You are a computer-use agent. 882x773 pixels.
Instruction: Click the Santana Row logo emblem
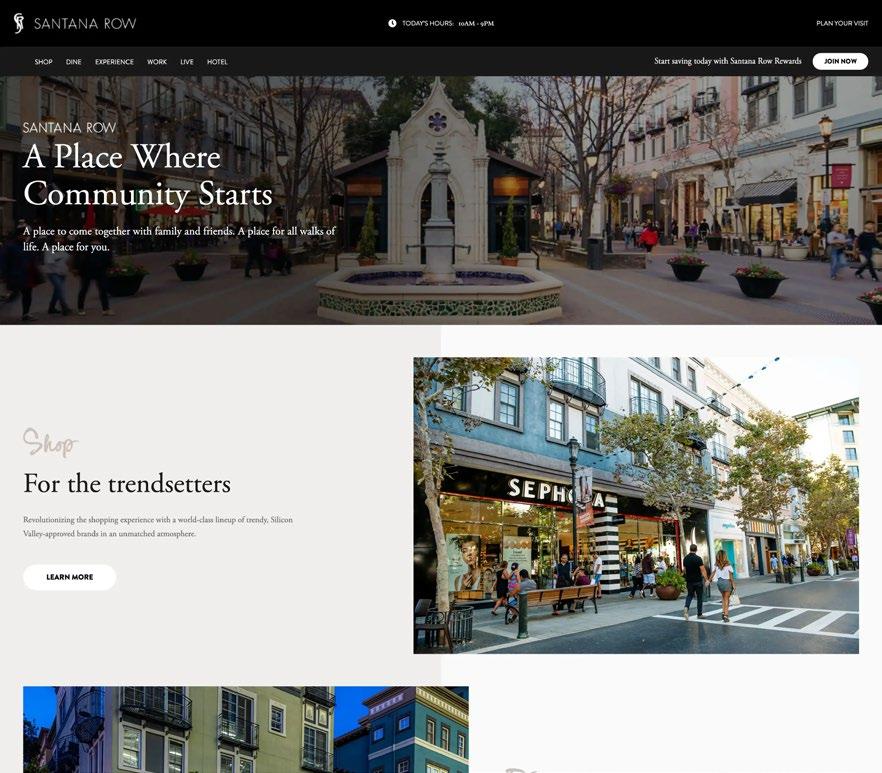tap(19, 23)
